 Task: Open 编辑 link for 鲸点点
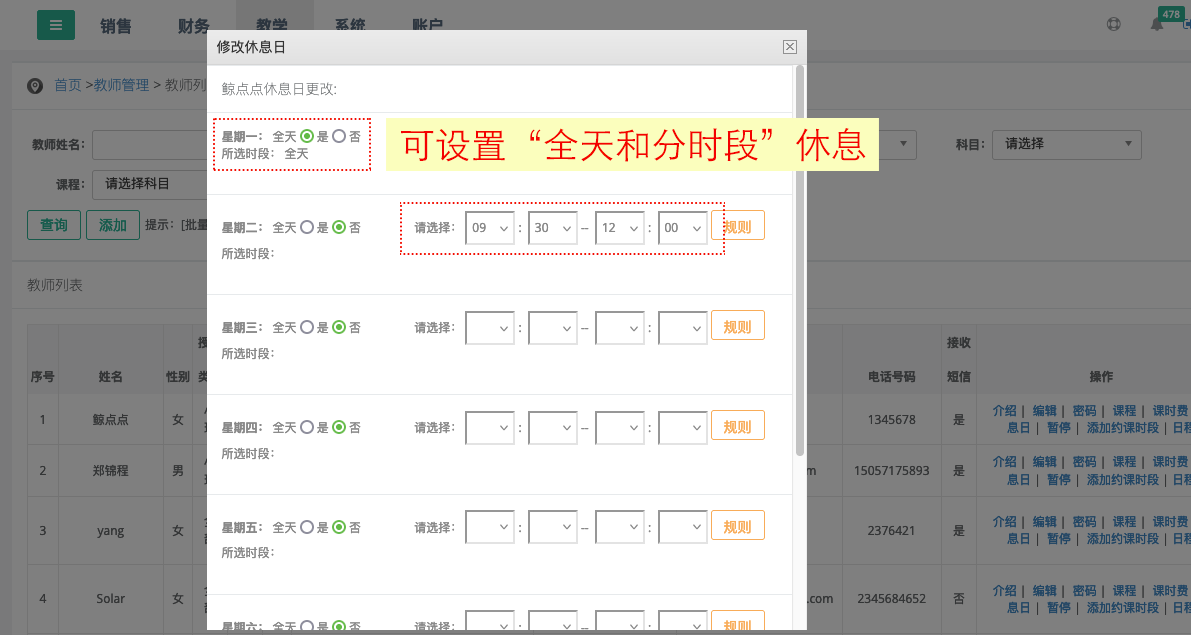click(1044, 411)
